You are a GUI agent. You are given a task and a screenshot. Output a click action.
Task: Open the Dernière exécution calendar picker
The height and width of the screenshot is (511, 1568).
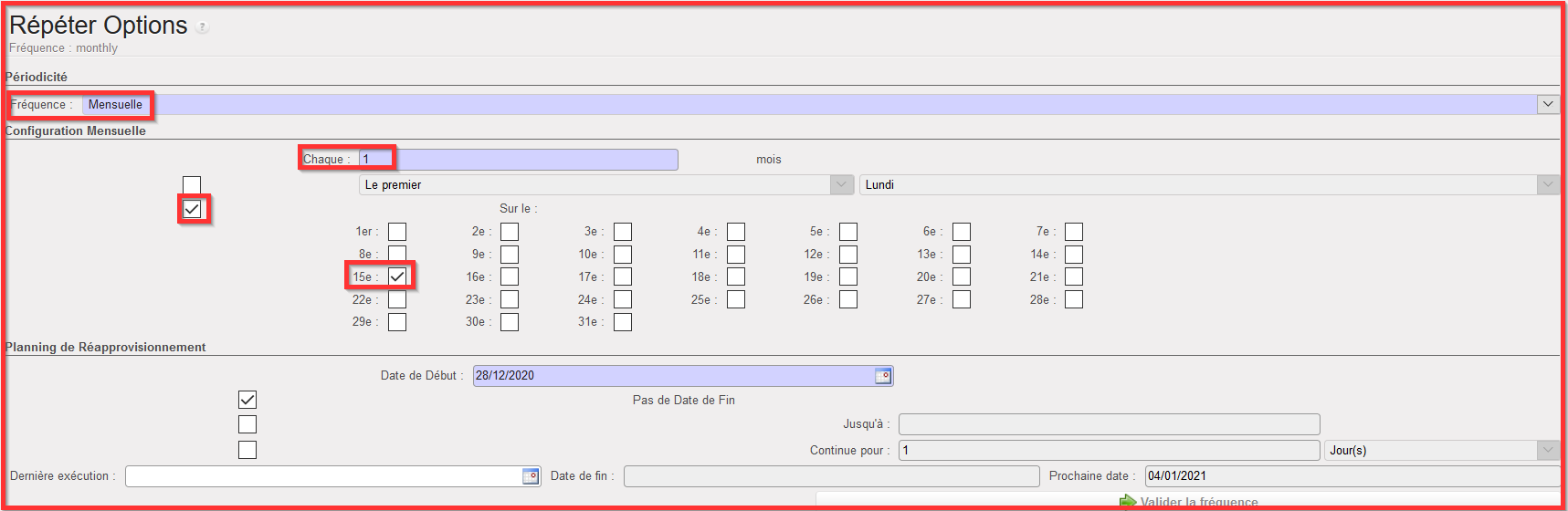[x=531, y=476]
